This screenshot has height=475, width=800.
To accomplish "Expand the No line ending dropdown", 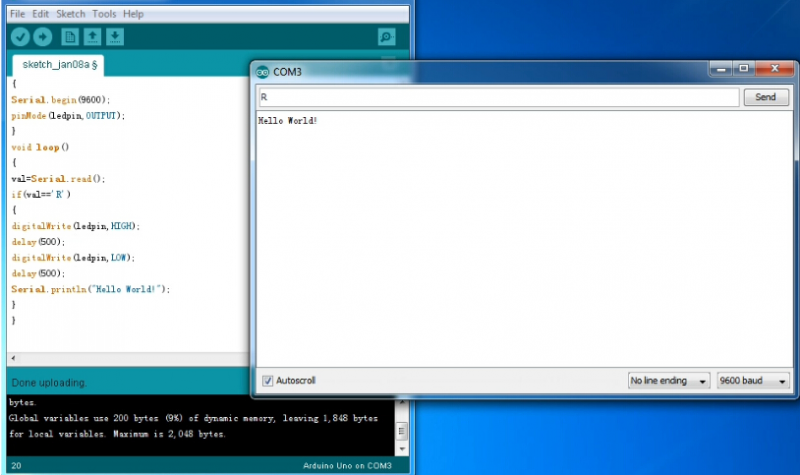I will click(x=668, y=381).
